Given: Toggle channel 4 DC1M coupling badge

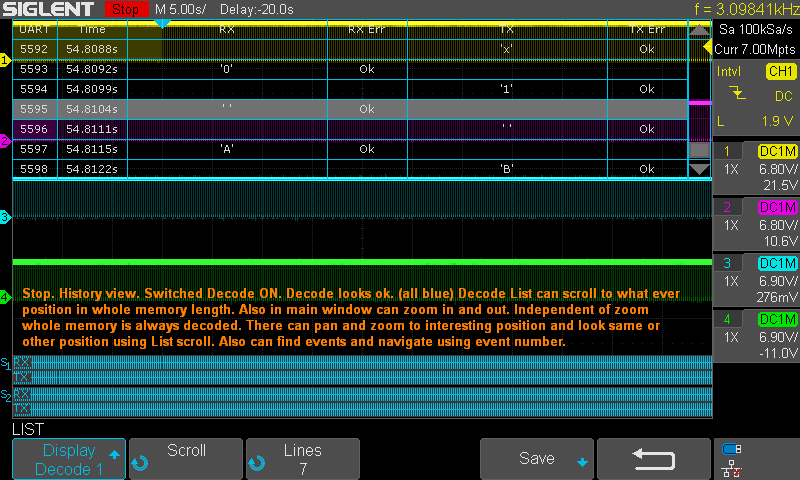Looking at the screenshot, I should point(778,319).
